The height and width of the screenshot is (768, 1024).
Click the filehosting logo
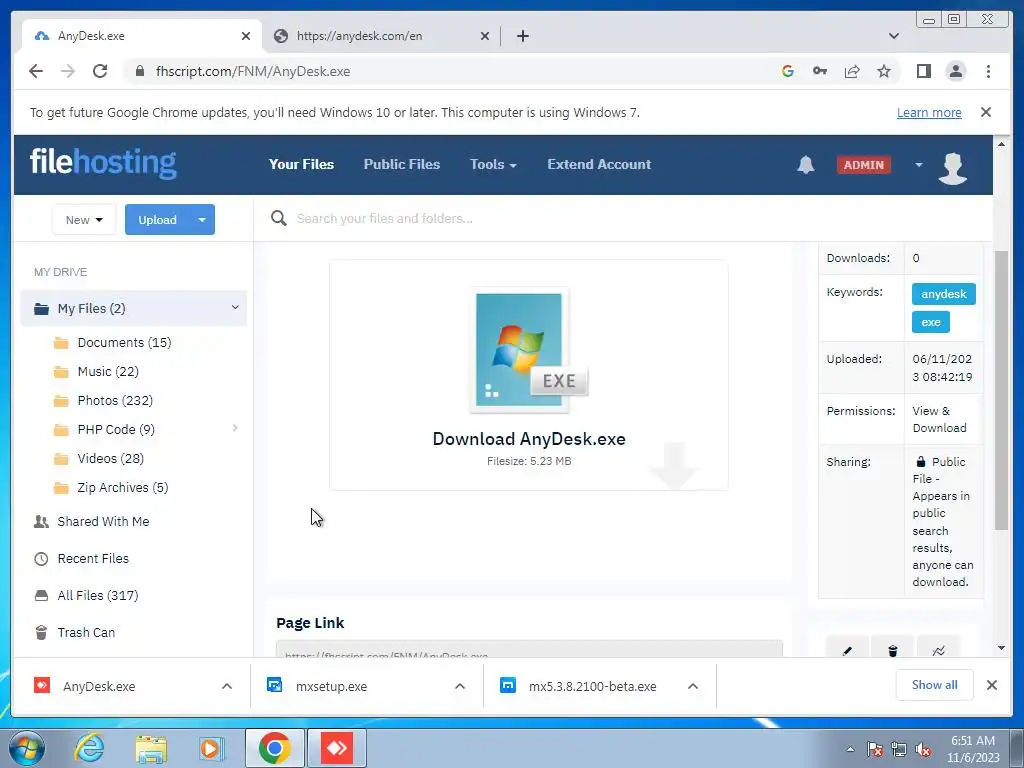[x=103, y=162]
